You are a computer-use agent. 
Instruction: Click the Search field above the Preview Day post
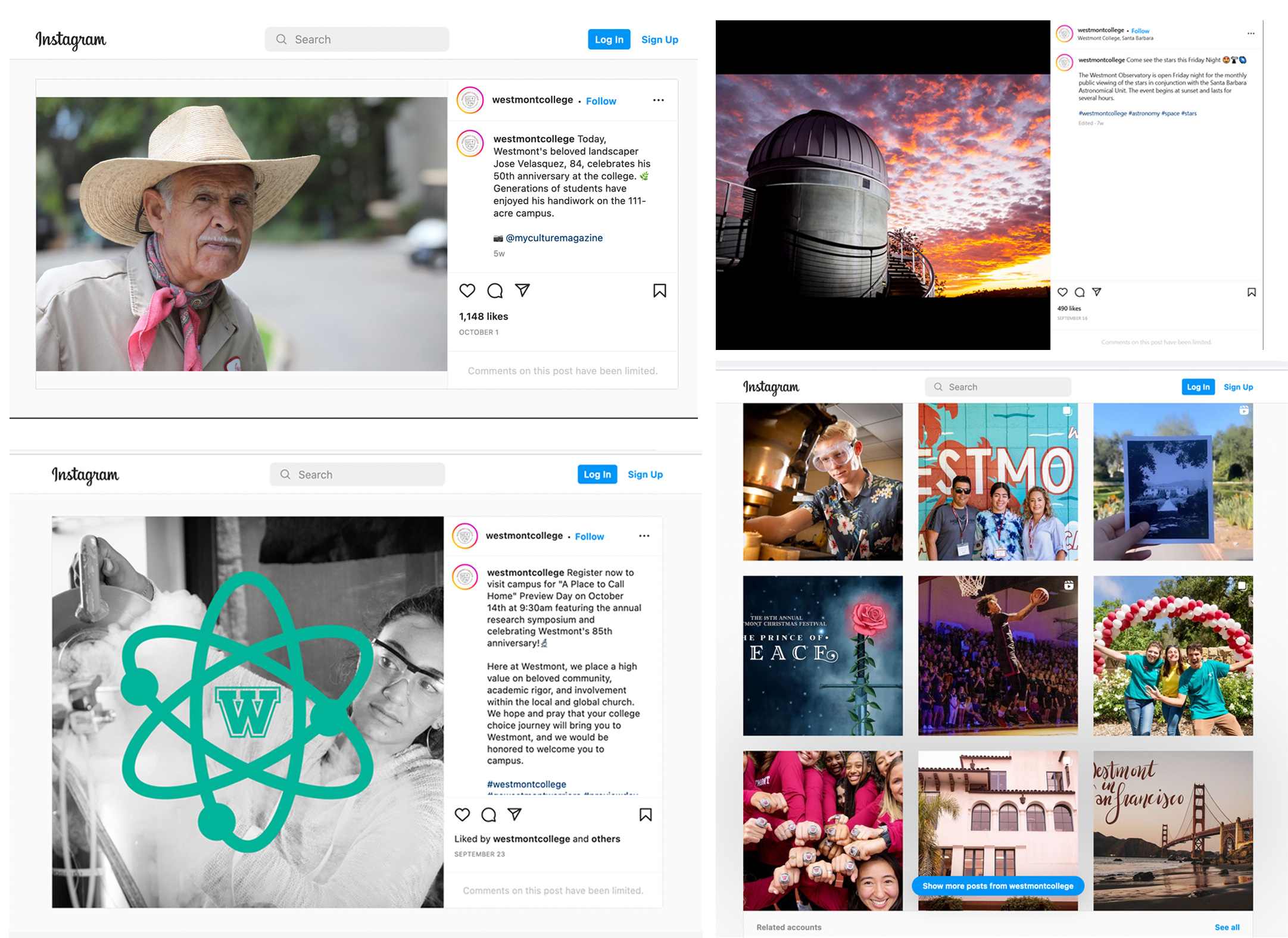coord(357,474)
